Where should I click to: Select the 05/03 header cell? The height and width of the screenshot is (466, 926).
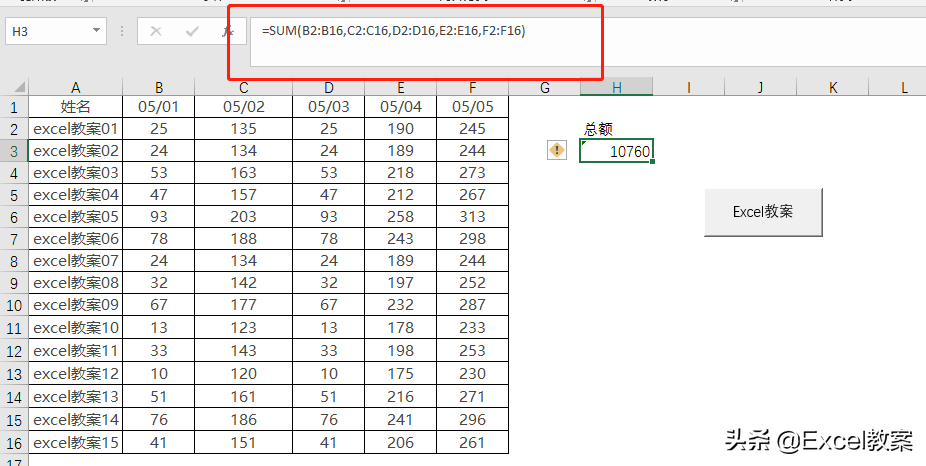pyautogui.click(x=328, y=107)
